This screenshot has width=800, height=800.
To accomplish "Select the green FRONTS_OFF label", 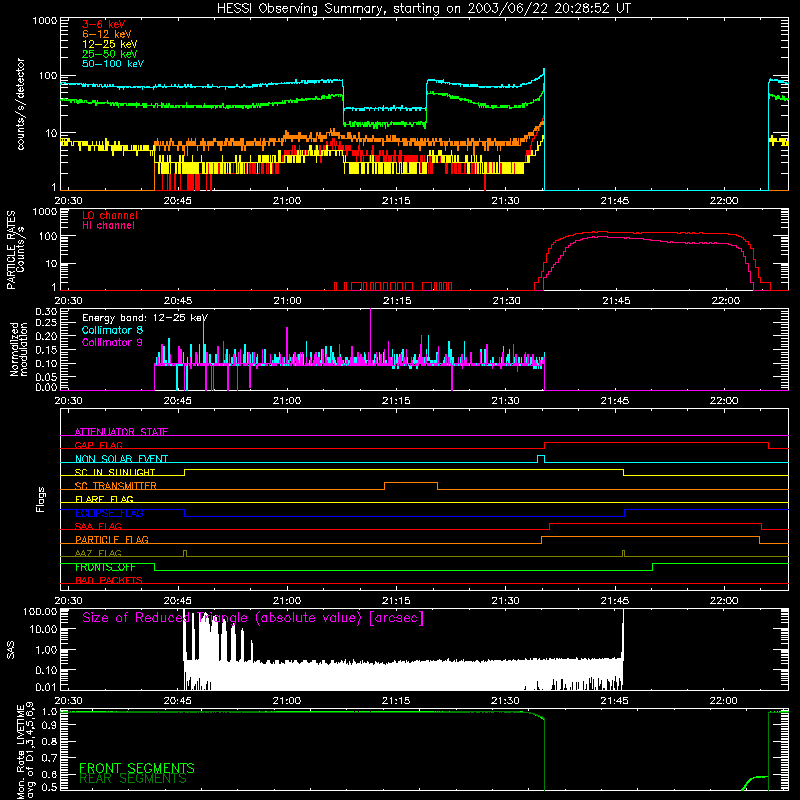I will coord(105,567).
